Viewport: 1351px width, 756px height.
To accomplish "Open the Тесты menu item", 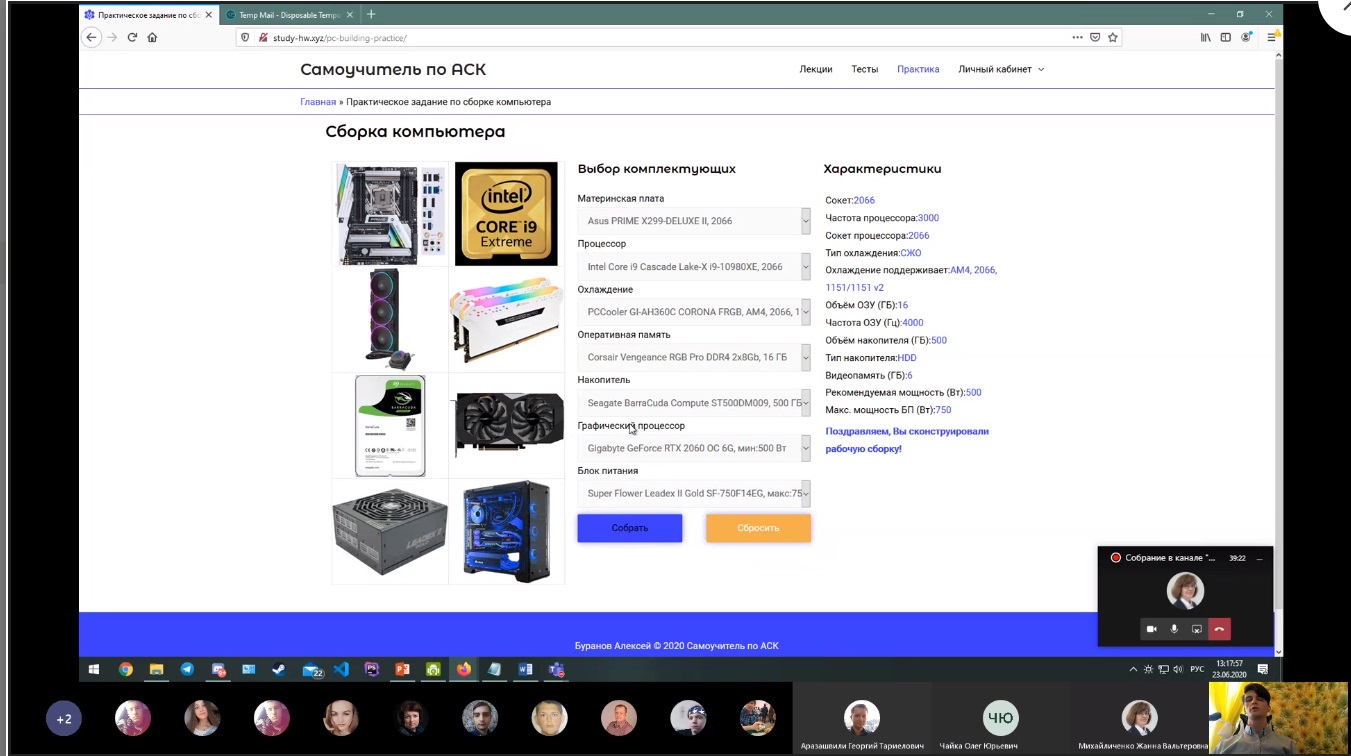I will (865, 69).
